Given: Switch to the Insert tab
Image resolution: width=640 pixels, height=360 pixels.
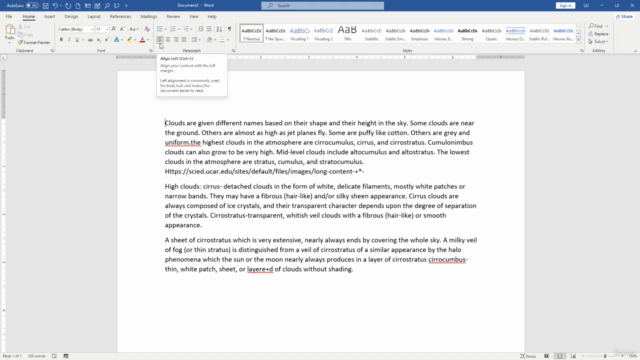Looking at the screenshot, I should point(49,17).
